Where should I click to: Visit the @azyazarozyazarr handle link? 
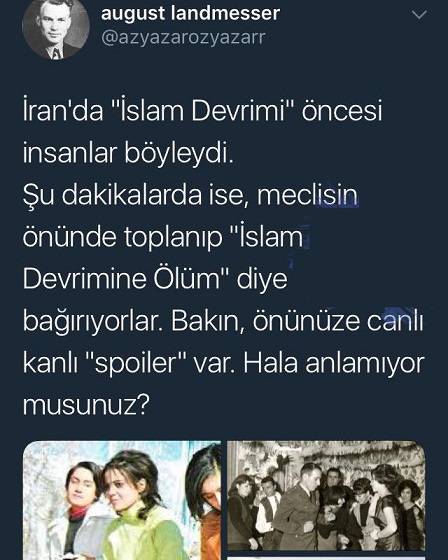click(x=183, y=37)
